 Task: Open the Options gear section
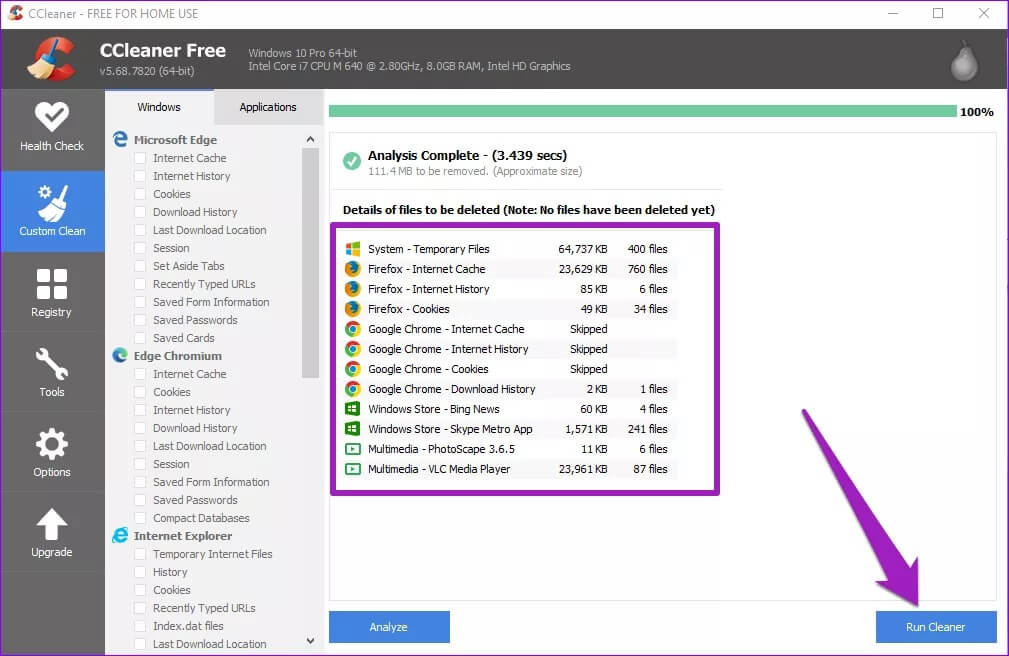coord(51,453)
